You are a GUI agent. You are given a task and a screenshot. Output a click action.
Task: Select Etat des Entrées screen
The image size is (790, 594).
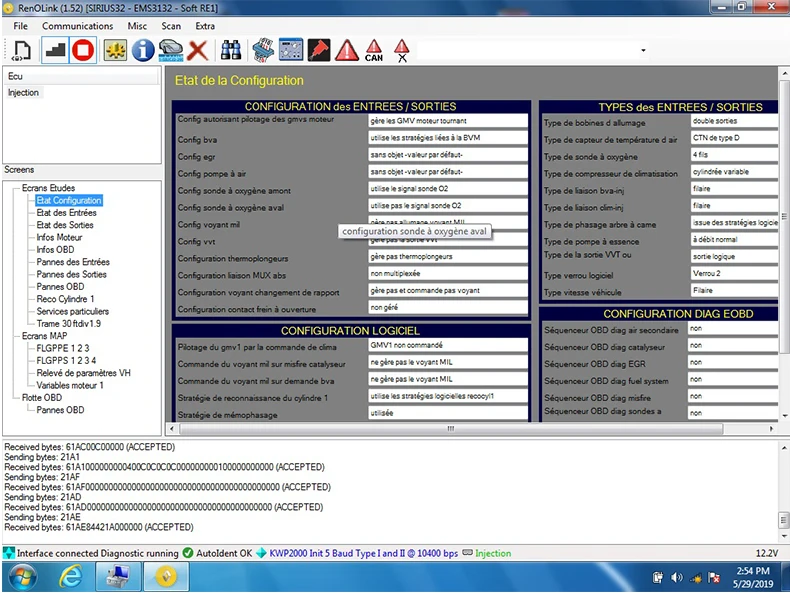[67, 213]
